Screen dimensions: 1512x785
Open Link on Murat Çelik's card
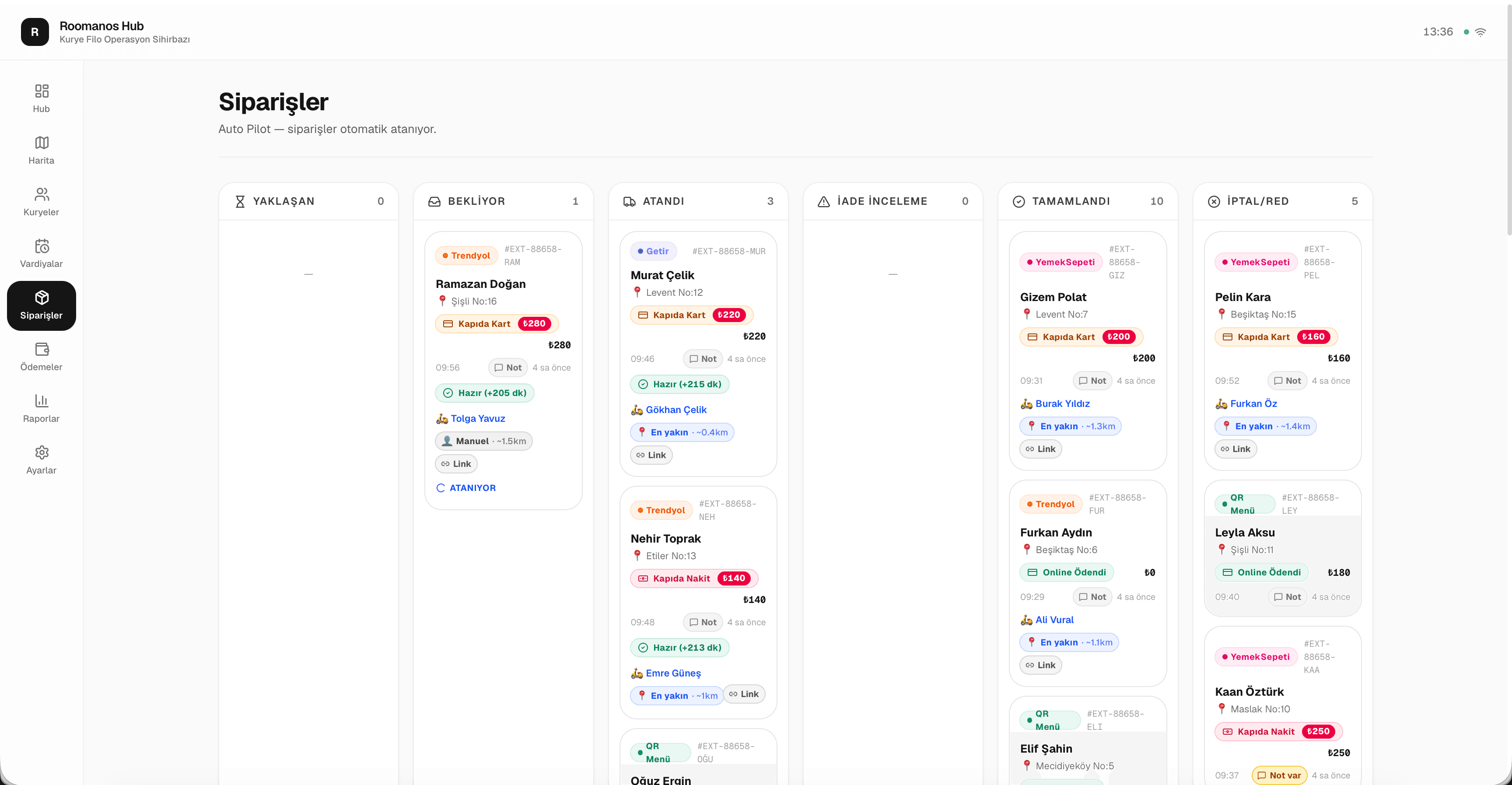651,455
